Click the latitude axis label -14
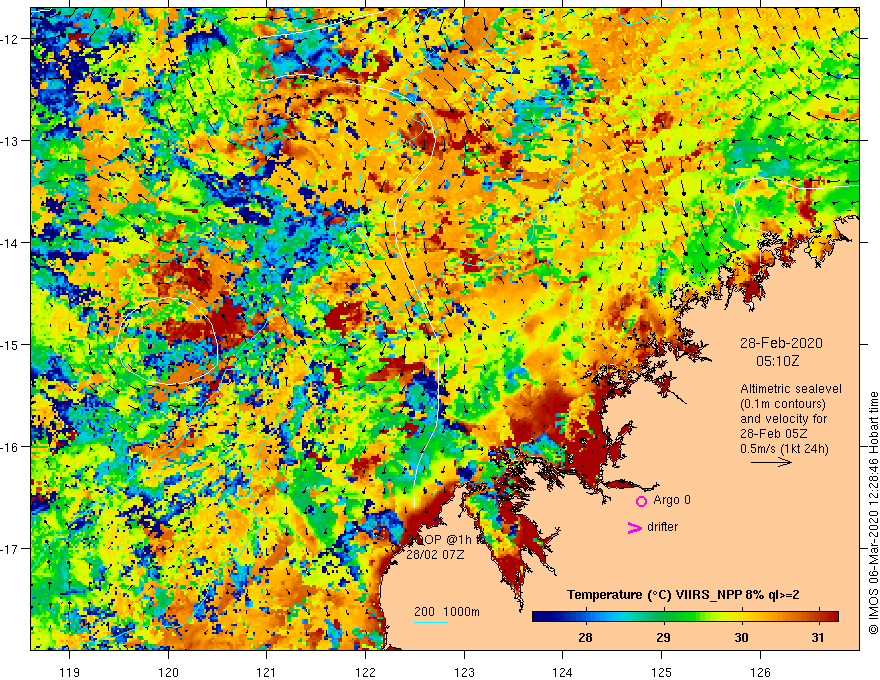Image resolution: width=880 pixels, height=680 pixels. pos(10,242)
